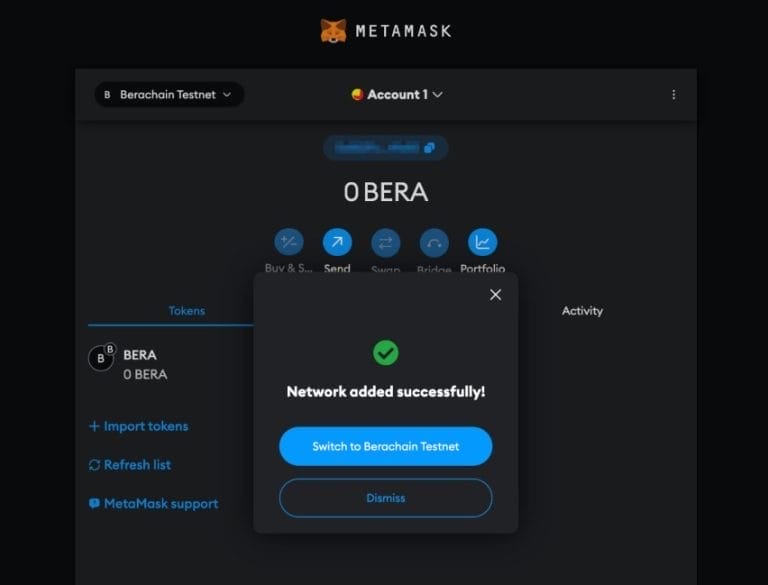Switch to the Tokens tab
This screenshot has height=585, width=768.
(x=187, y=311)
